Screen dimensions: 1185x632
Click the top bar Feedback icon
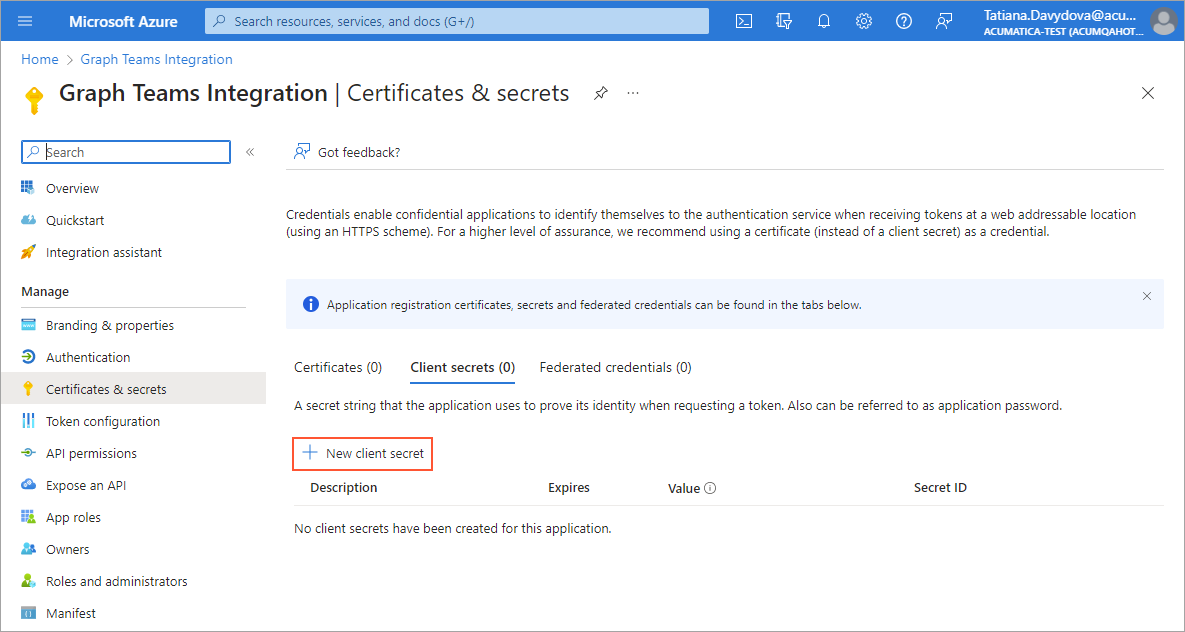point(944,21)
